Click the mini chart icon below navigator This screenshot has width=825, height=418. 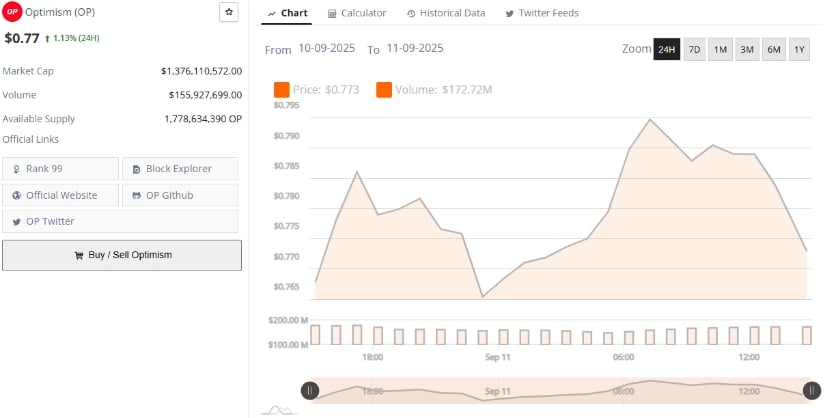click(x=279, y=410)
